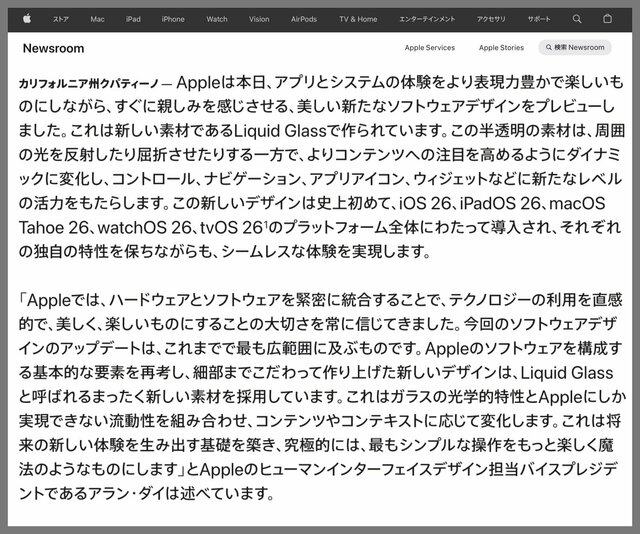The height and width of the screenshot is (534, 640).
Task: Click the iPadOS 26 text
Action: [x=500, y=203]
